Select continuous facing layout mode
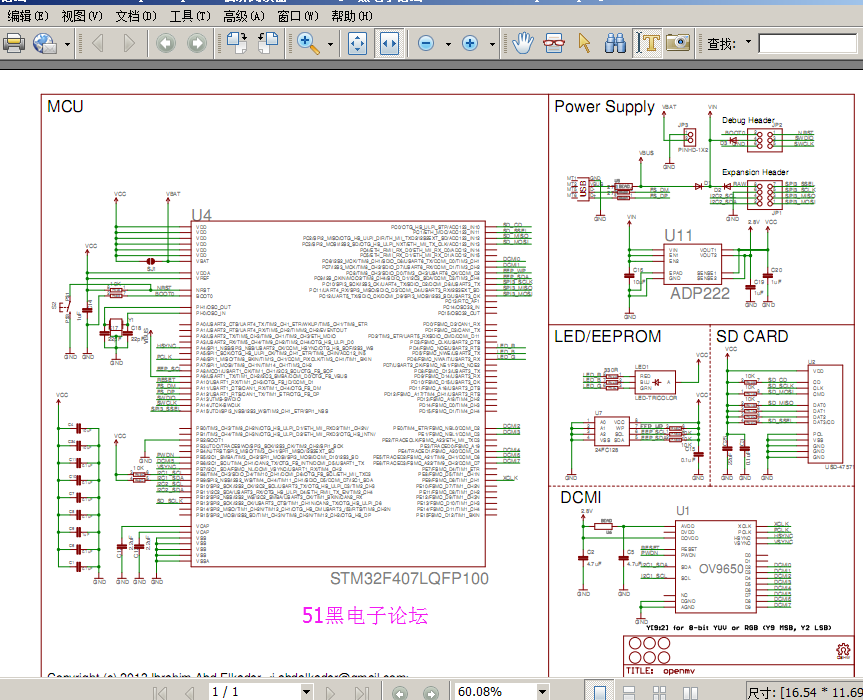The height and width of the screenshot is (700, 863). 659,693
